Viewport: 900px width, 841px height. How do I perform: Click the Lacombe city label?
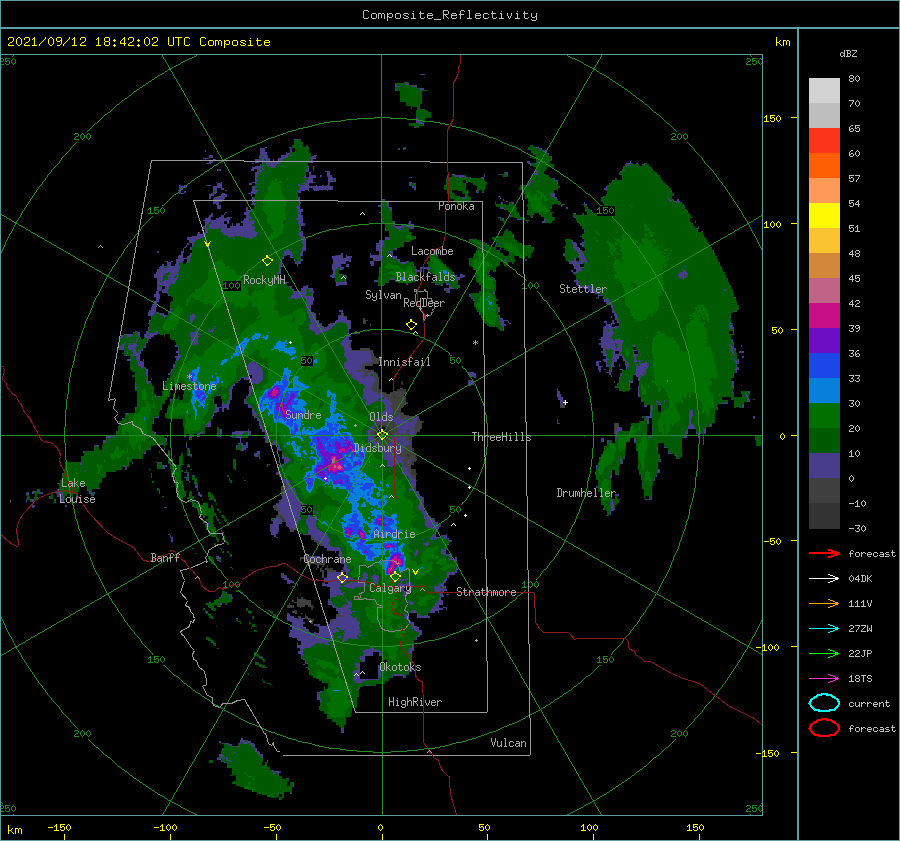pos(432,251)
